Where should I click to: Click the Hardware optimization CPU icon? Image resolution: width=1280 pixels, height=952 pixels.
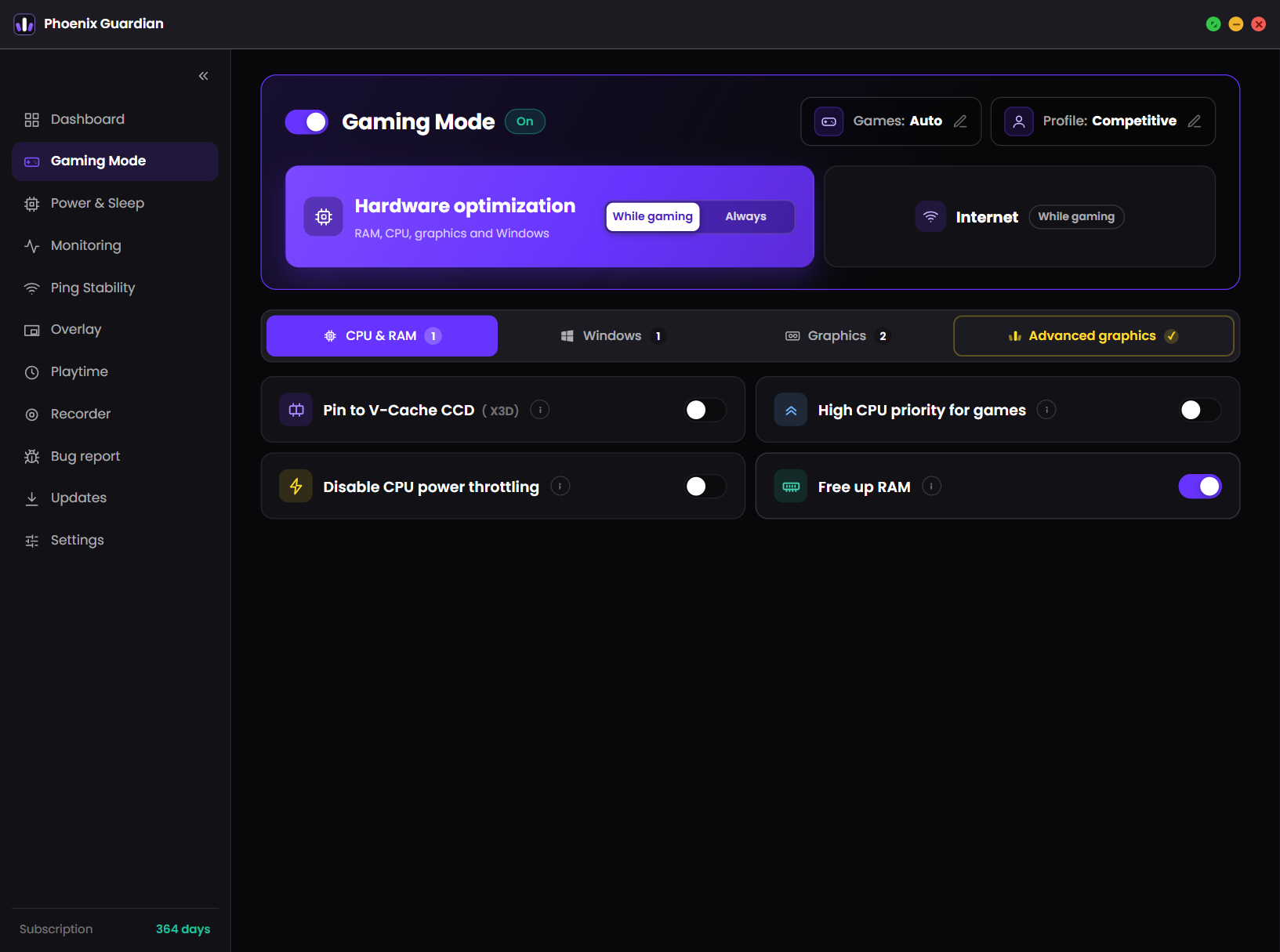tap(324, 217)
